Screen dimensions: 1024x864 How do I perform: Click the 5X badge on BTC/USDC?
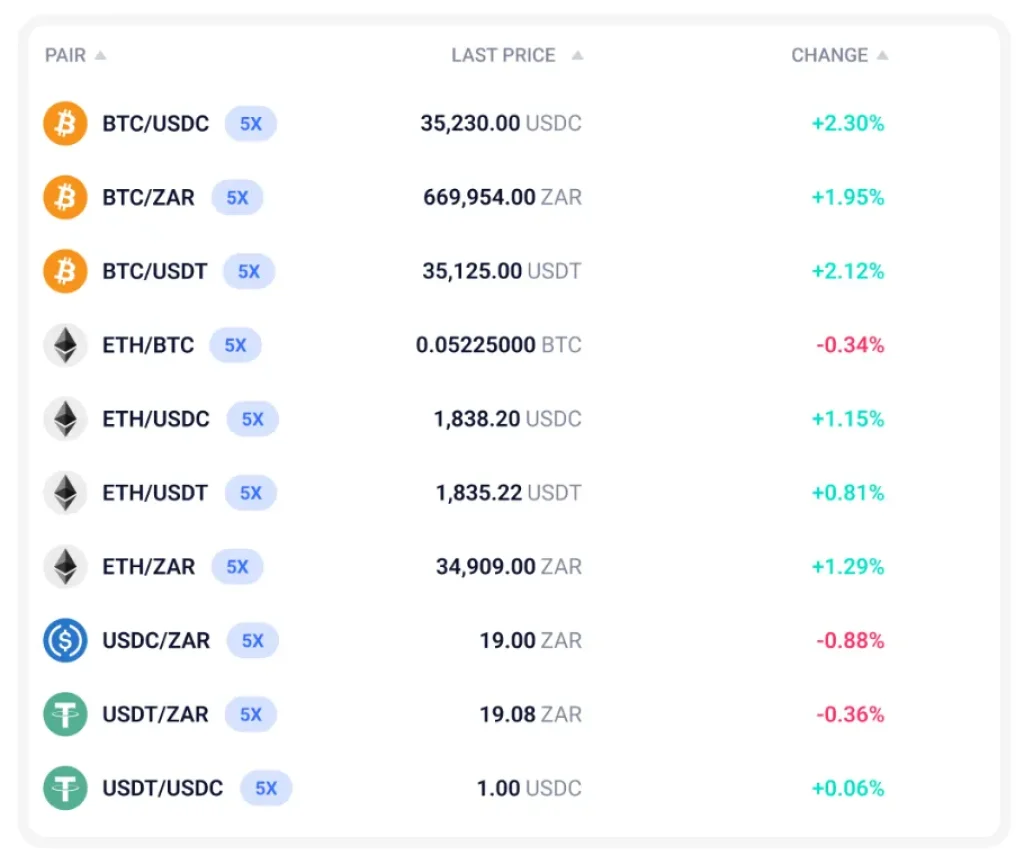click(251, 123)
